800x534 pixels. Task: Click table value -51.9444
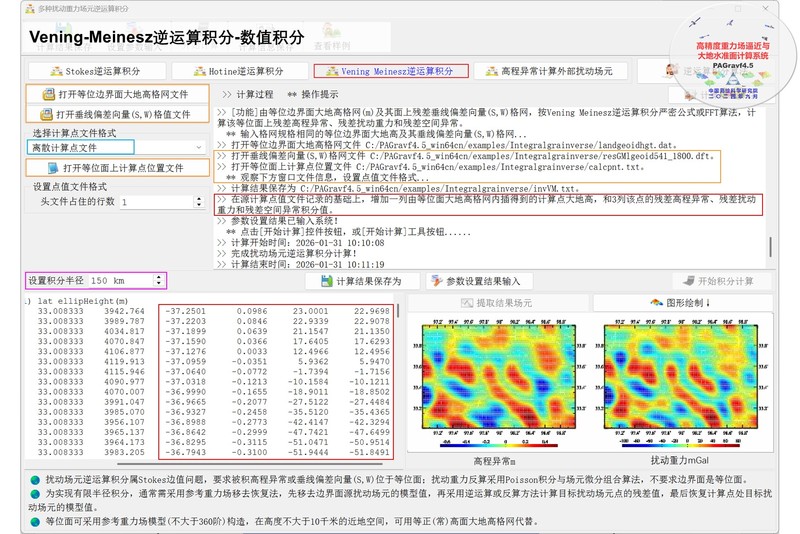308,452
